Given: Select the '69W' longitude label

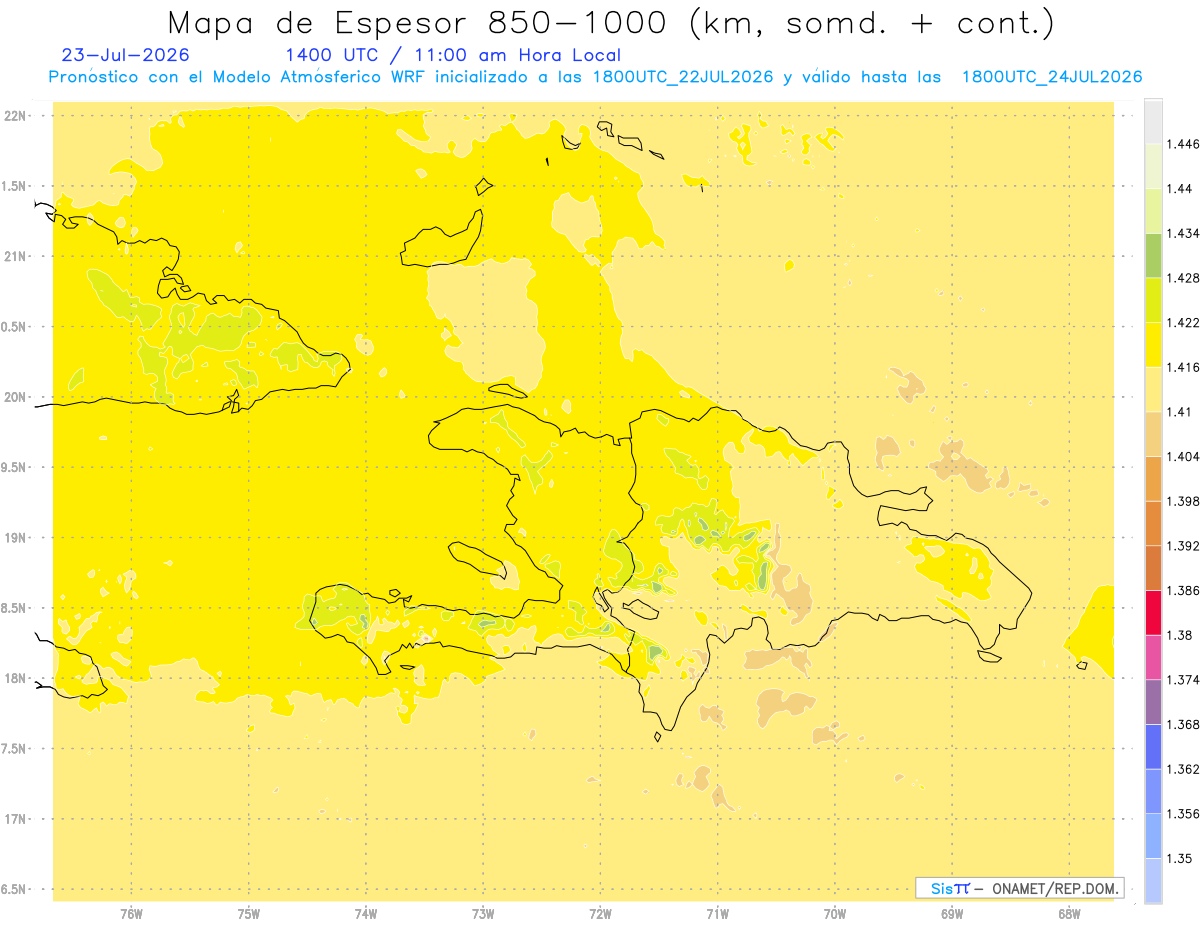Looking at the screenshot, I should 952,913.
